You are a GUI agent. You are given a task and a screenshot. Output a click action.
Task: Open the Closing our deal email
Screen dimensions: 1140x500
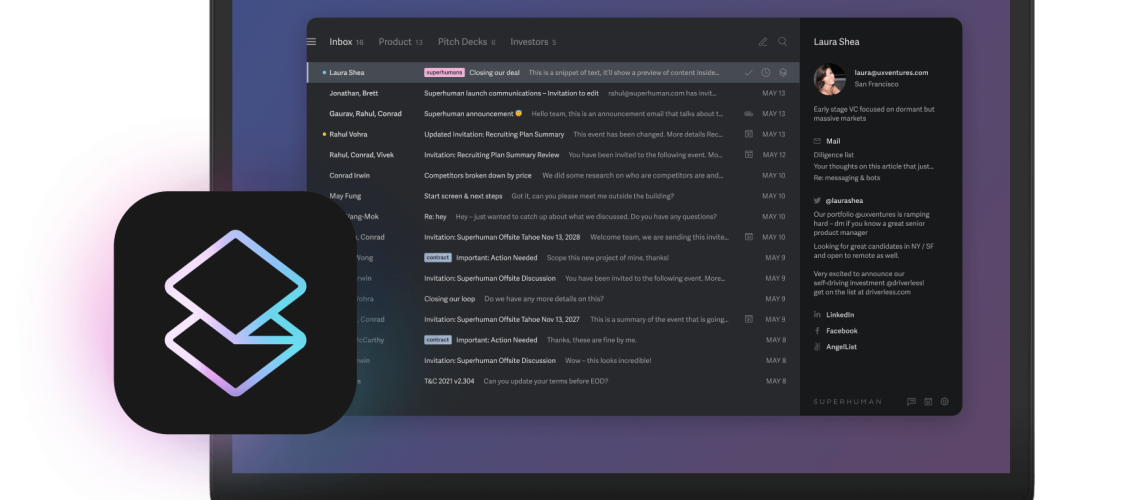[553, 73]
